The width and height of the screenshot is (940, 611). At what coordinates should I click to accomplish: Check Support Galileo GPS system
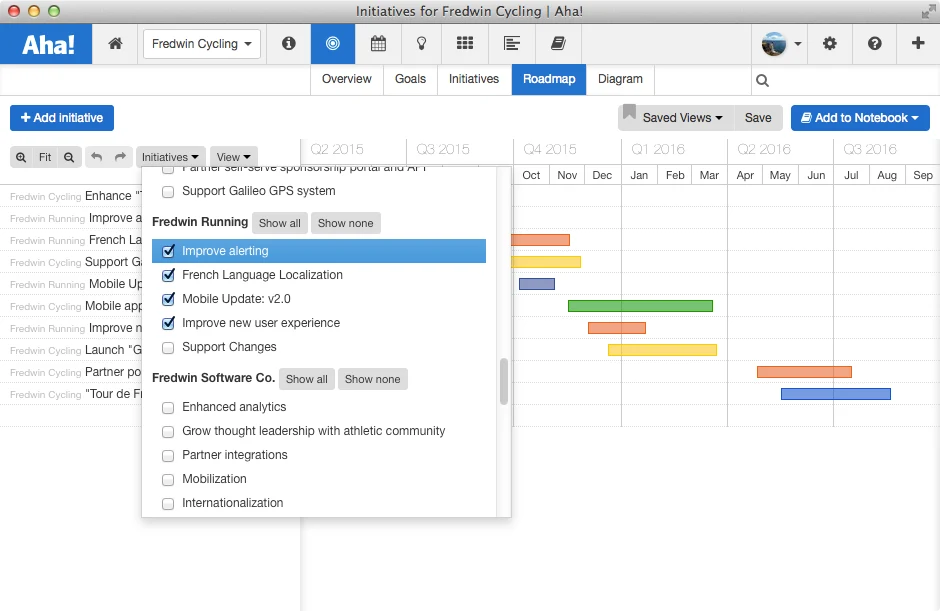coord(168,191)
